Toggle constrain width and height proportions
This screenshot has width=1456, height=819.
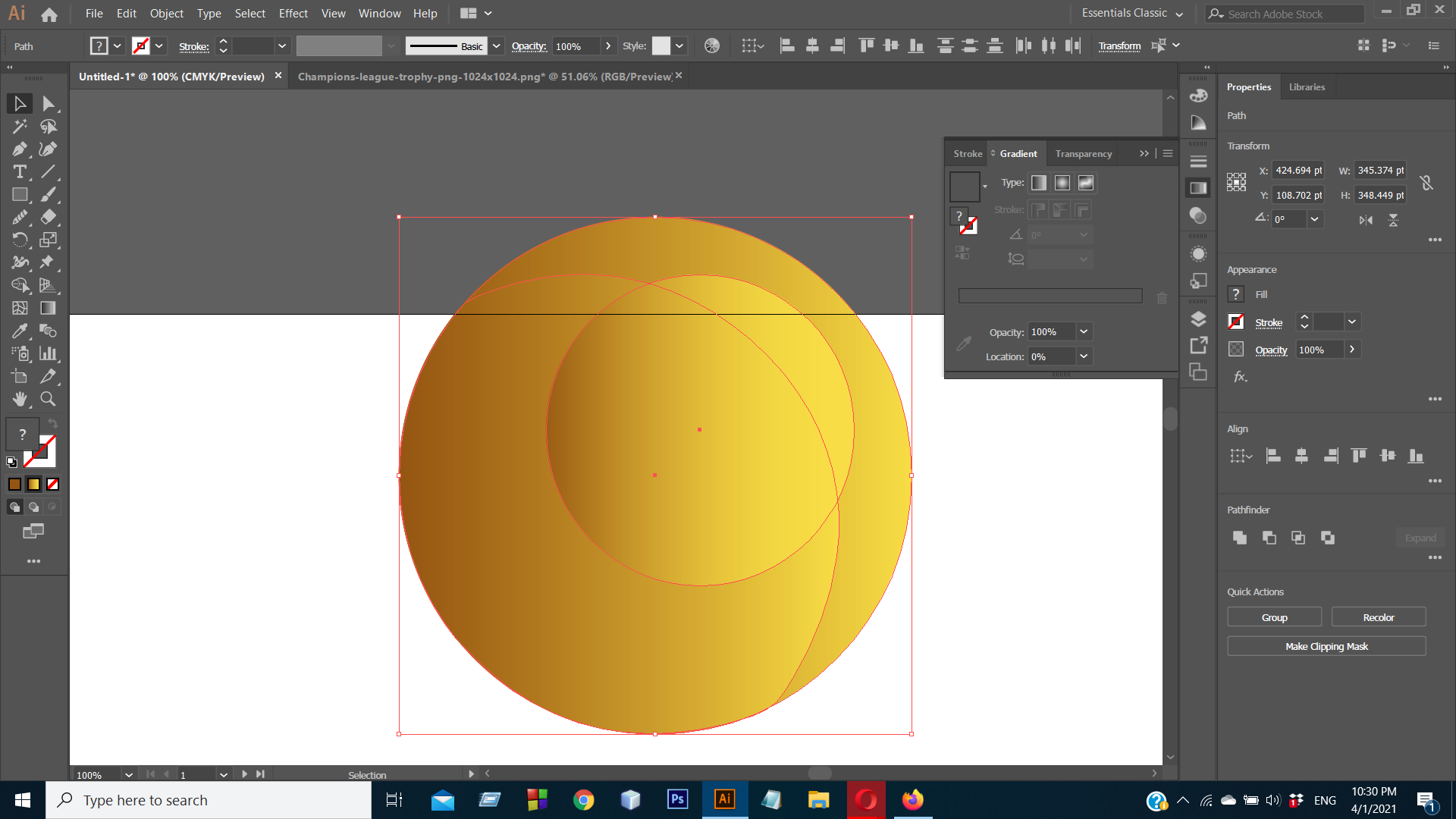click(1426, 183)
